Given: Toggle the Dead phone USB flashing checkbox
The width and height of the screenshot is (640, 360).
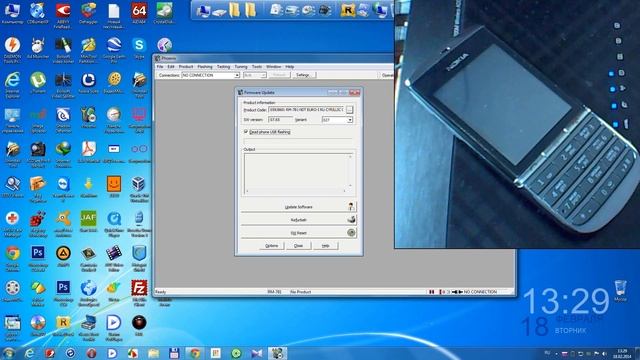Looking at the screenshot, I should coord(246,132).
